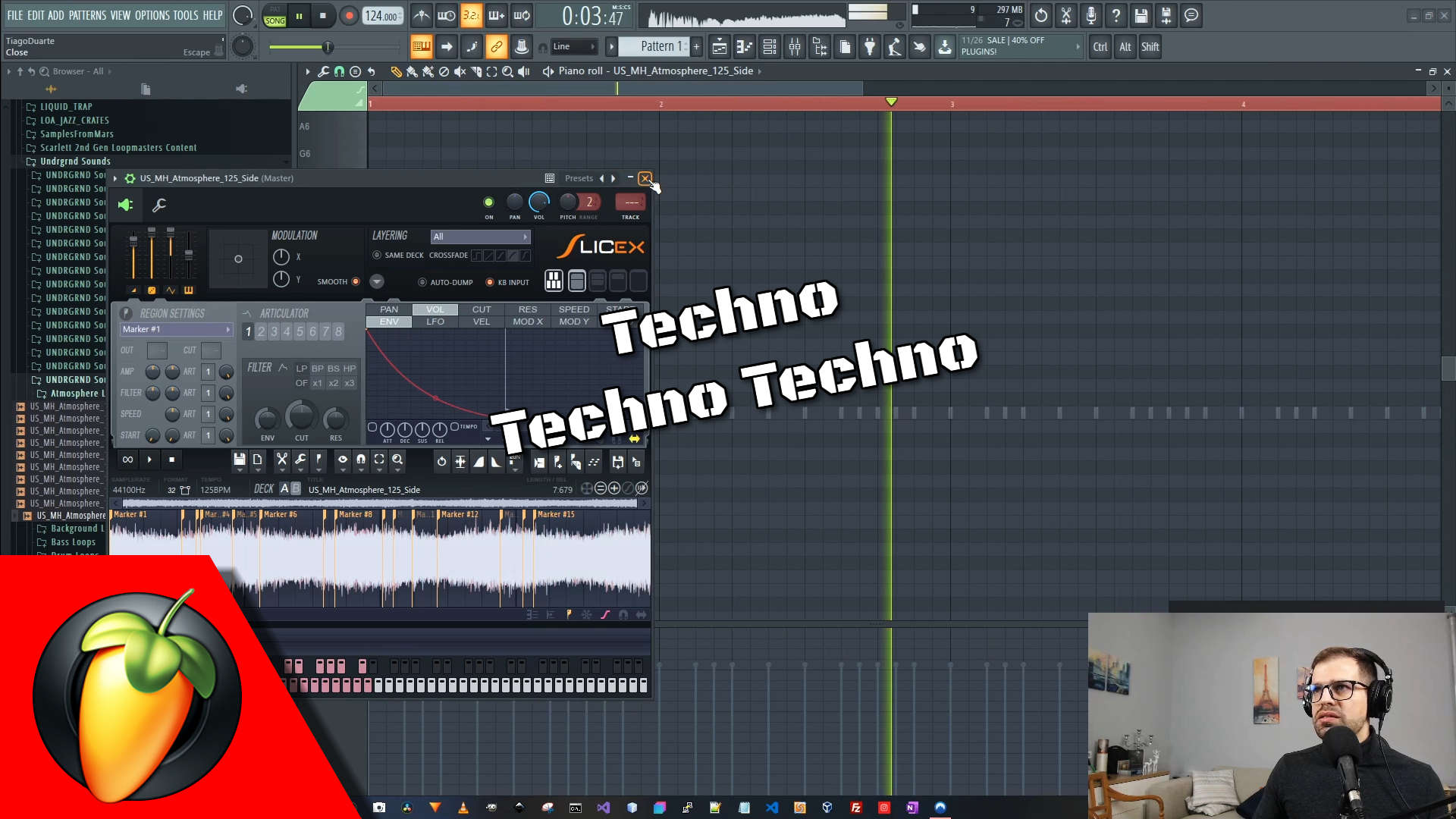The image size is (1456, 819).
Task: Open Slicex wrench settings tab
Action: click(x=159, y=205)
